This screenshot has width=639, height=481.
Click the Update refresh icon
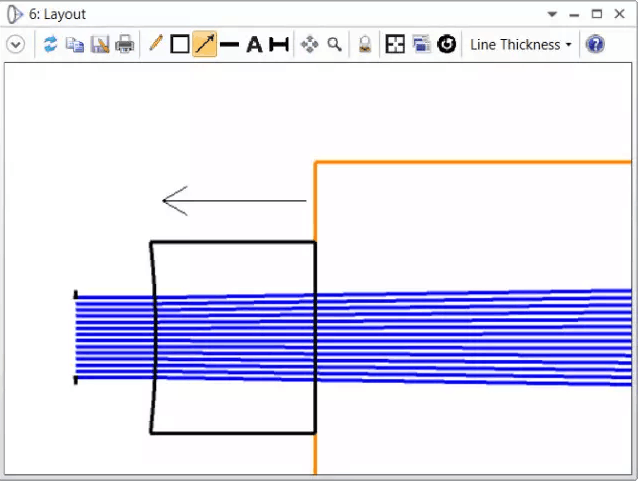point(50,45)
